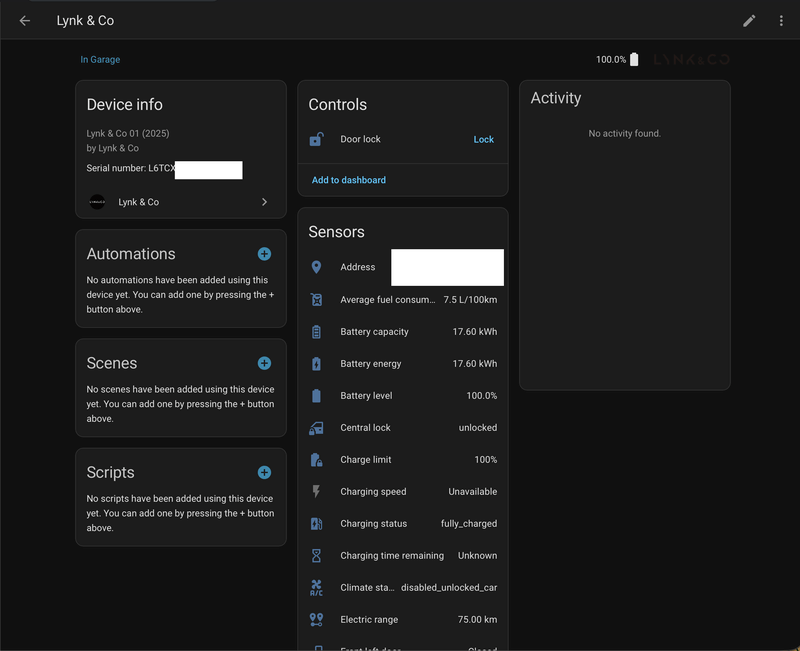
Task: Click the Charge limit battery-lock icon
Action: [x=316, y=460]
